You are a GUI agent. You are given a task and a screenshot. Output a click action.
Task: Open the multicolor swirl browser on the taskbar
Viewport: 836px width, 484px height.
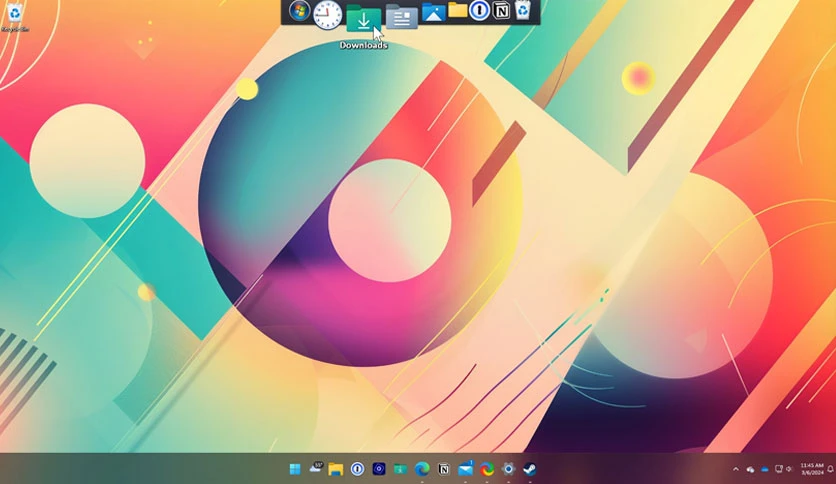(487, 469)
